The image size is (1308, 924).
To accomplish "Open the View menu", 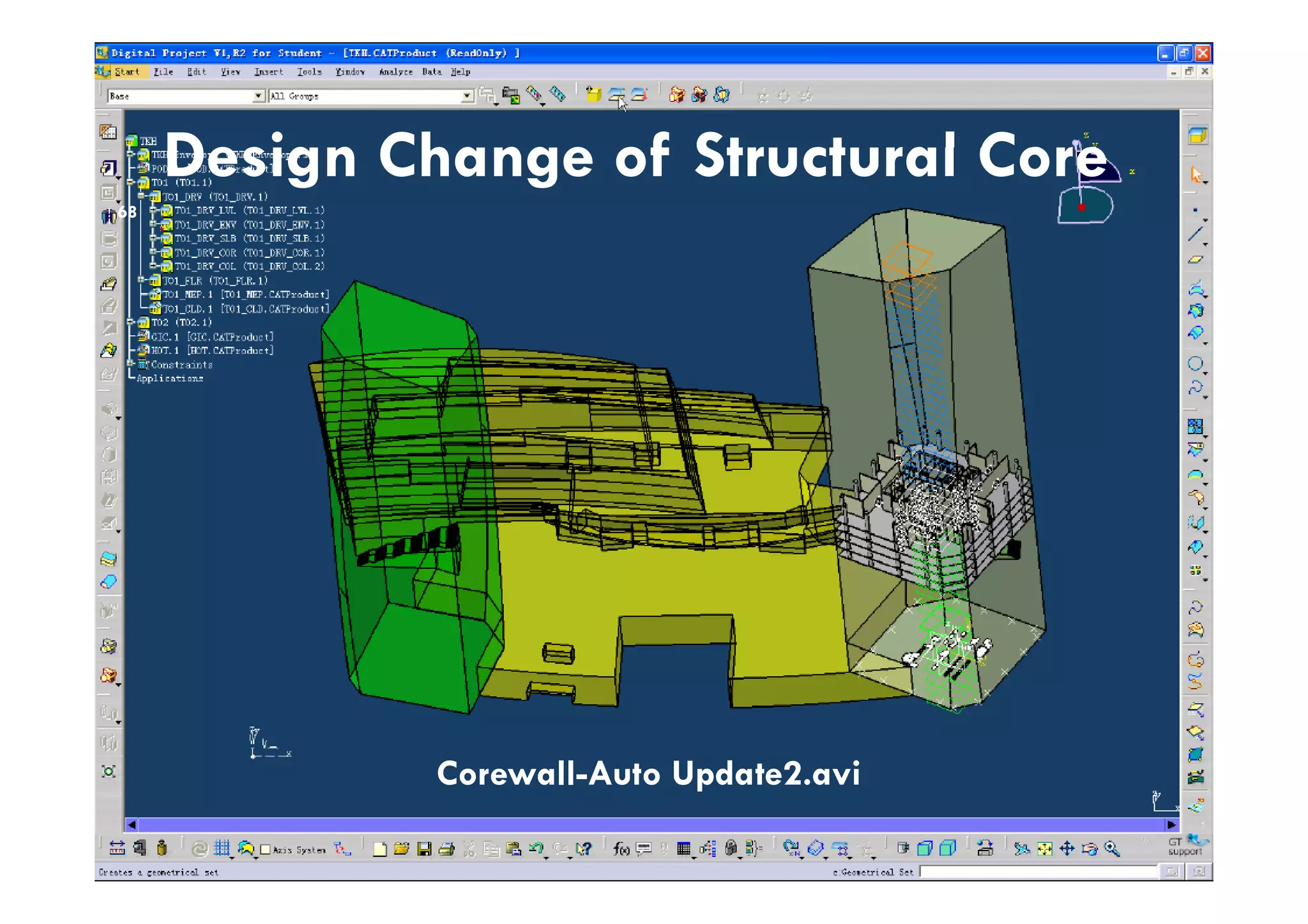I will 231,72.
